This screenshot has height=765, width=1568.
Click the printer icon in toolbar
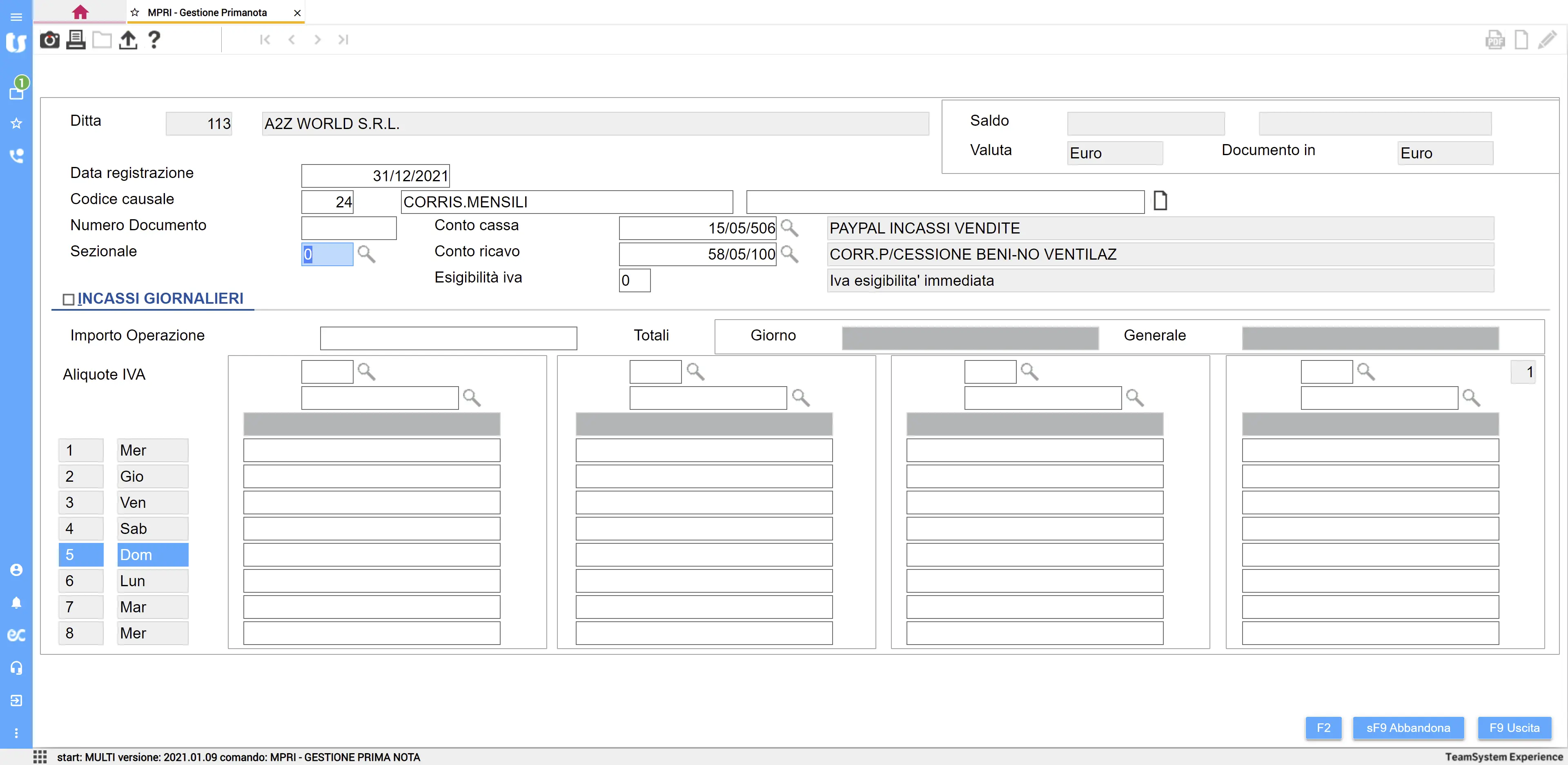pyautogui.click(x=76, y=40)
